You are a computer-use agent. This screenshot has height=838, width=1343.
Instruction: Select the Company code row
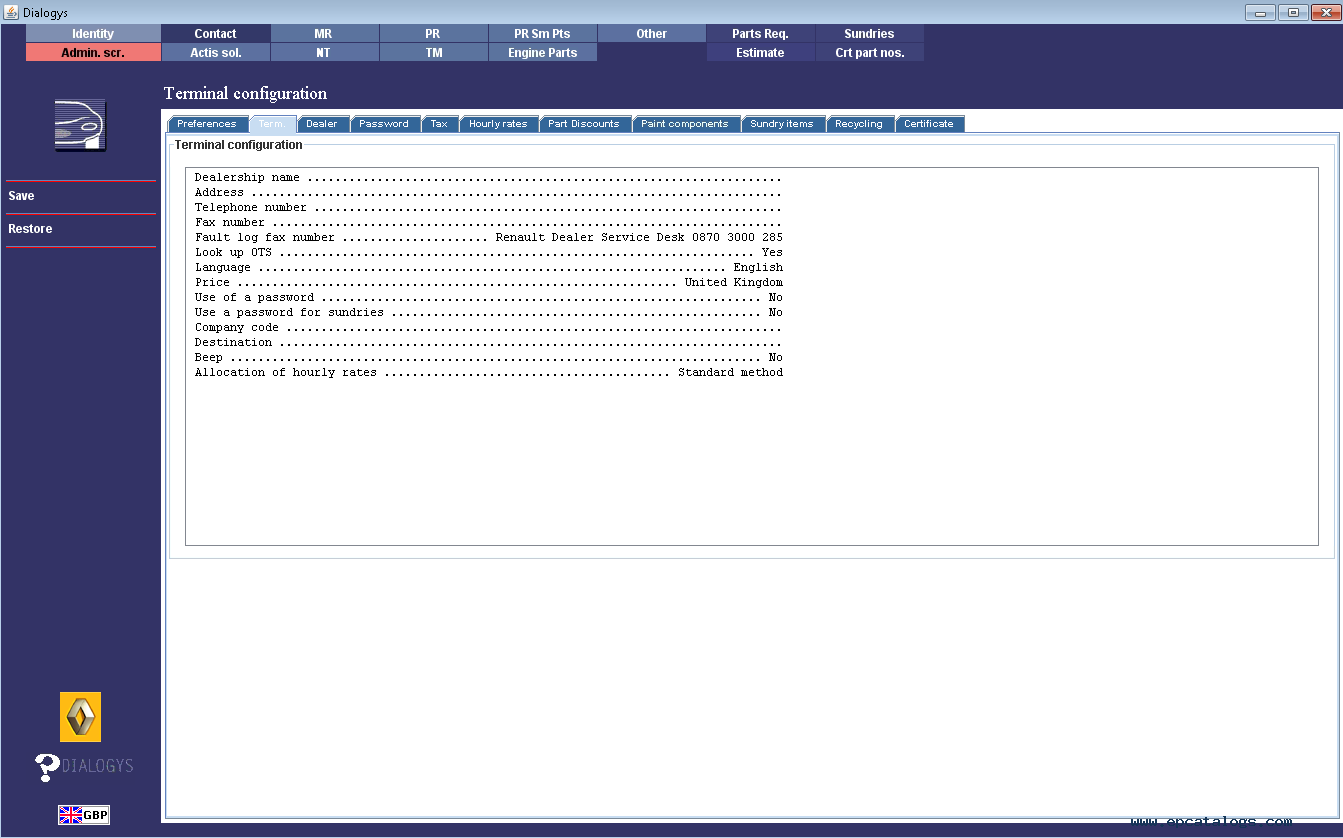(x=489, y=327)
